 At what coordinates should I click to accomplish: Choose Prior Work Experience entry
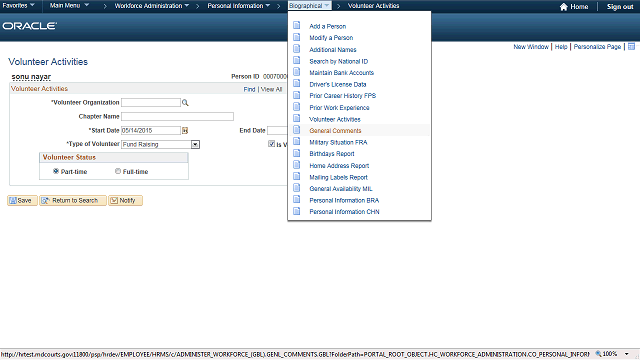click(x=339, y=107)
